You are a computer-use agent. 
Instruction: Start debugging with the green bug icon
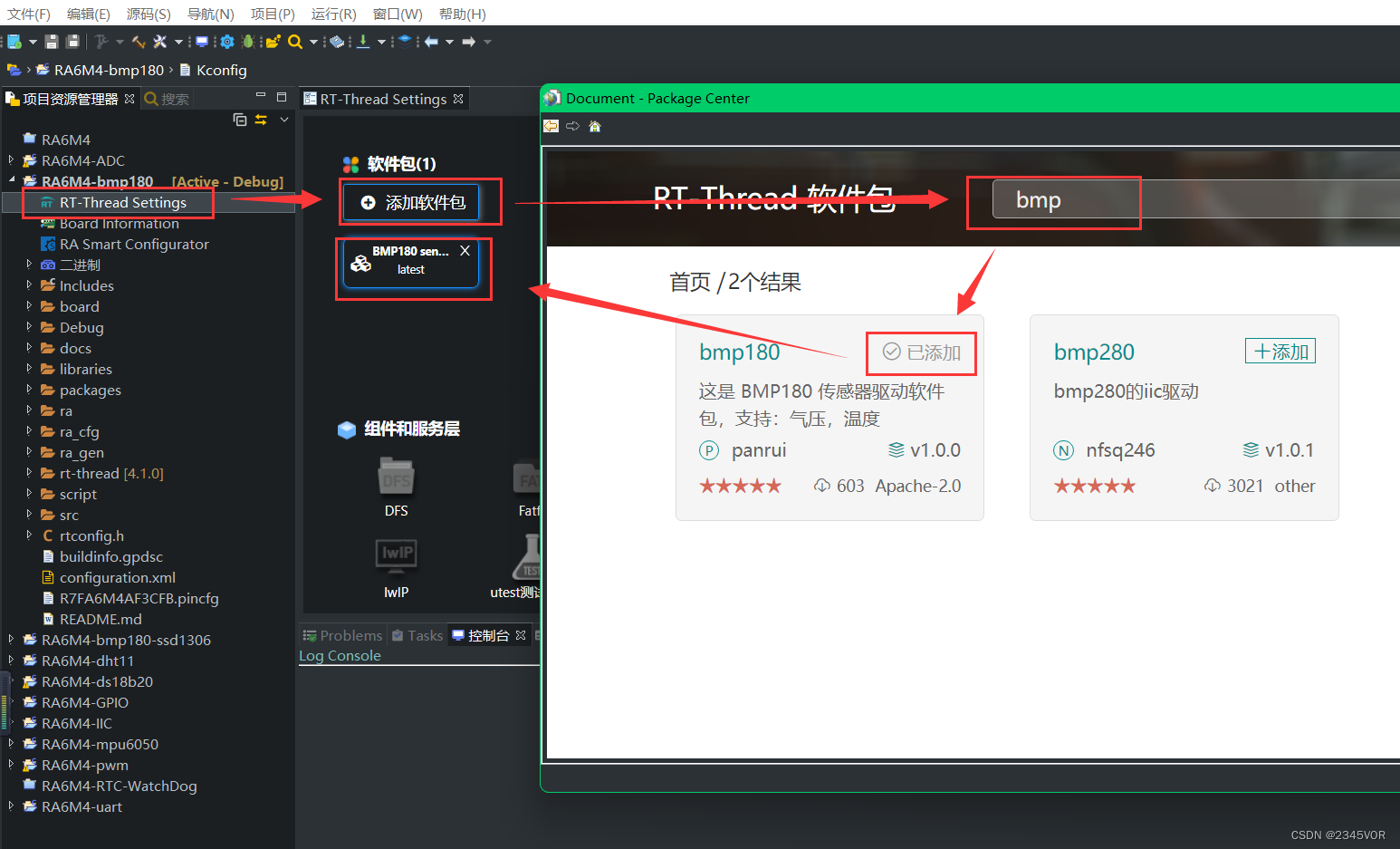pyautogui.click(x=248, y=42)
